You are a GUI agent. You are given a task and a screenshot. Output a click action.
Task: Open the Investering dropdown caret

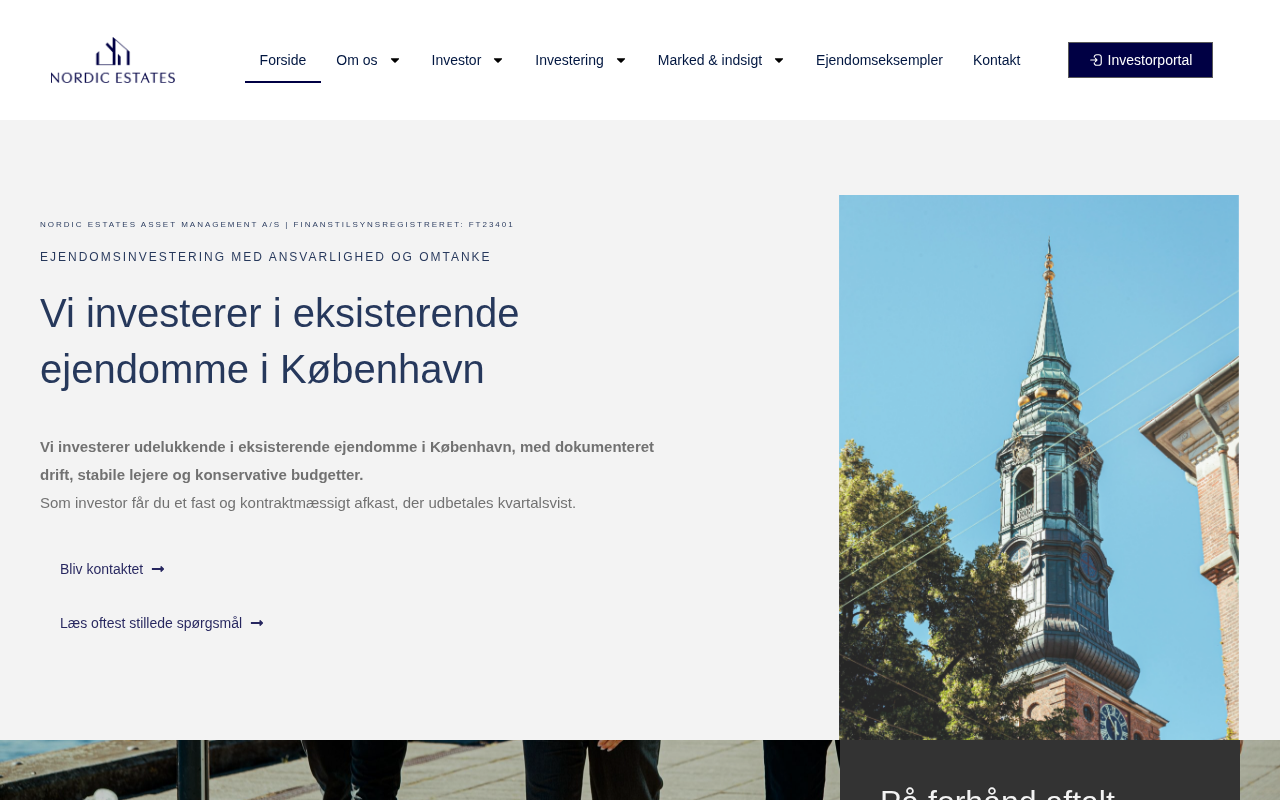pyautogui.click(x=620, y=60)
